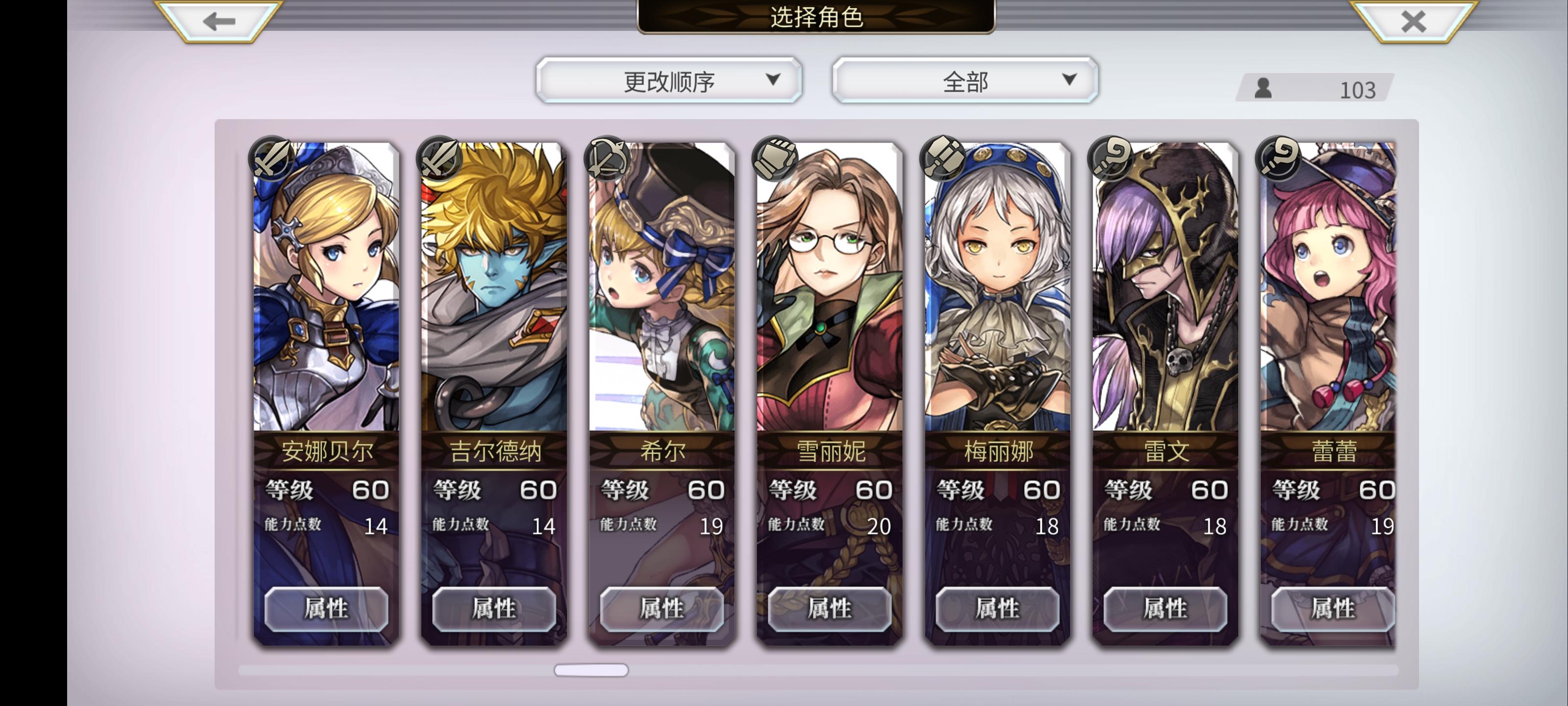
Task: Expand the 全部 filter dropdown
Action: tap(965, 80)
